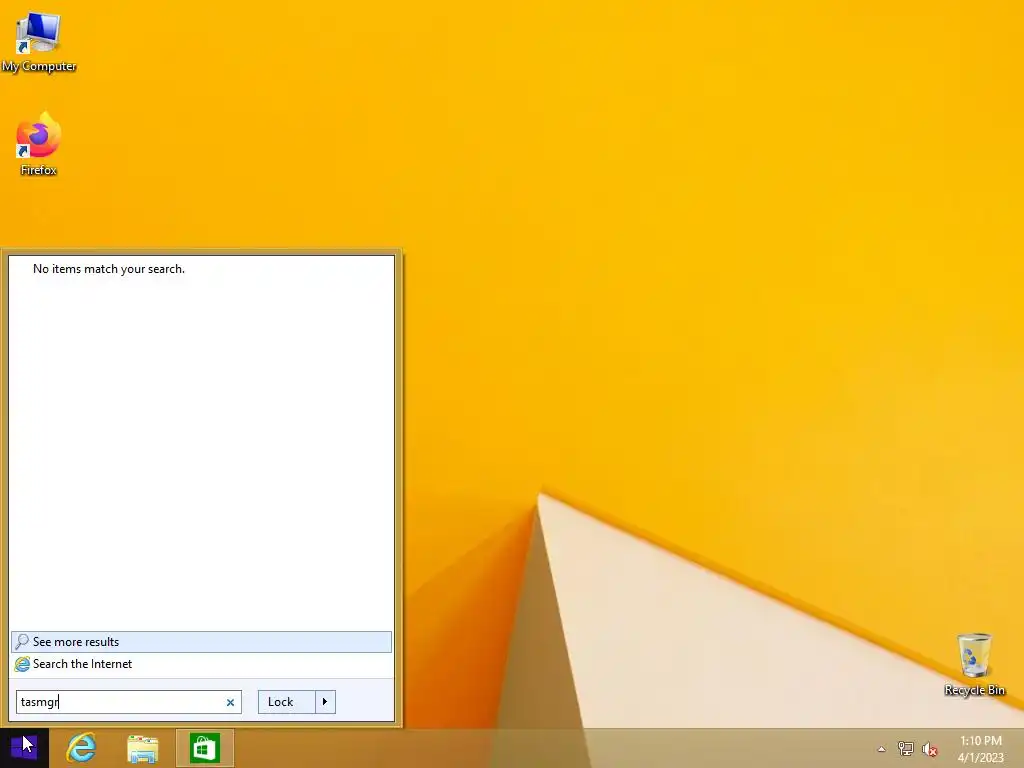The width and height of the screenshot is (1024, 768).
Task: Open Internet Explorer from taskbar
Action: point(82,748)
